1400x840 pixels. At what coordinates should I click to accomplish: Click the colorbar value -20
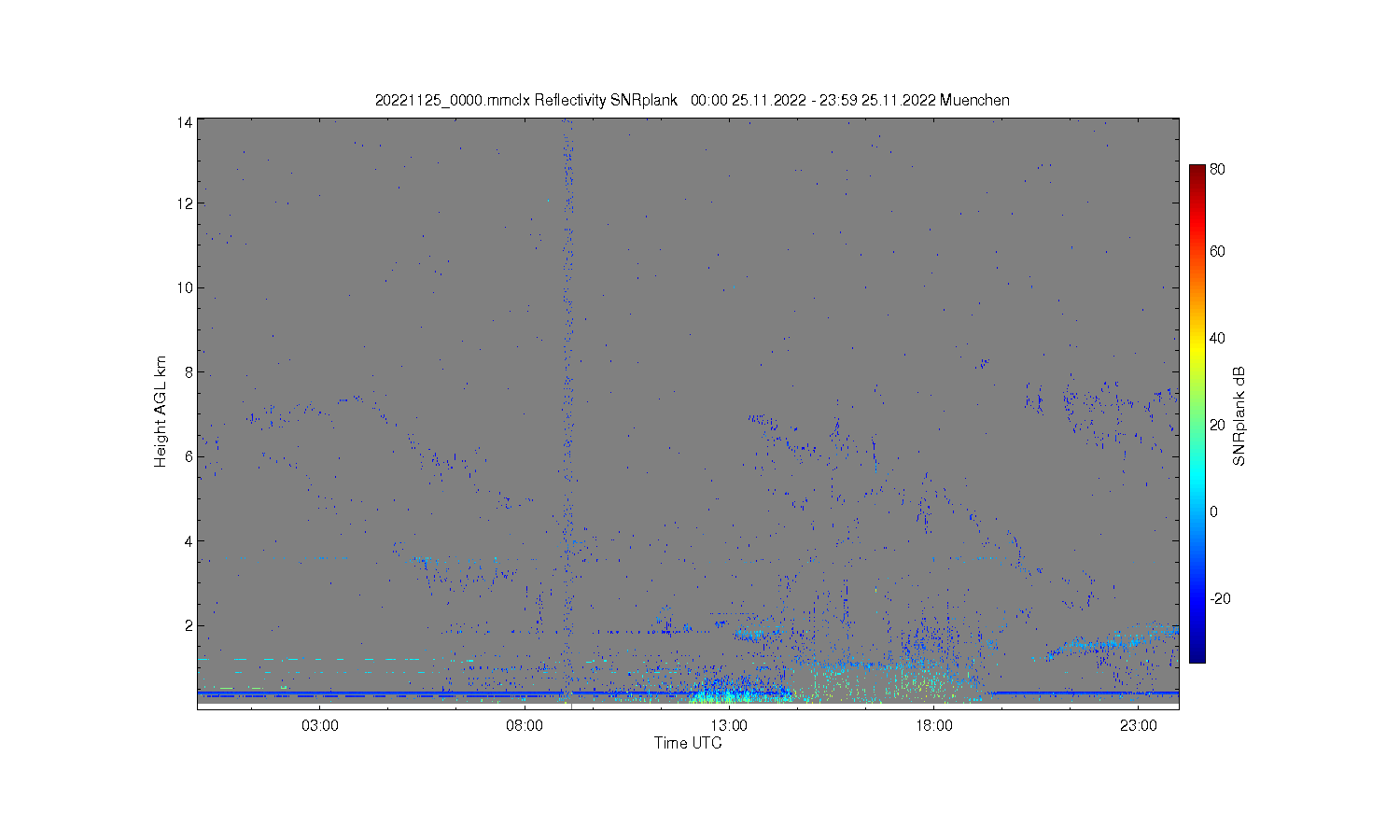(x=1220, y=598)
